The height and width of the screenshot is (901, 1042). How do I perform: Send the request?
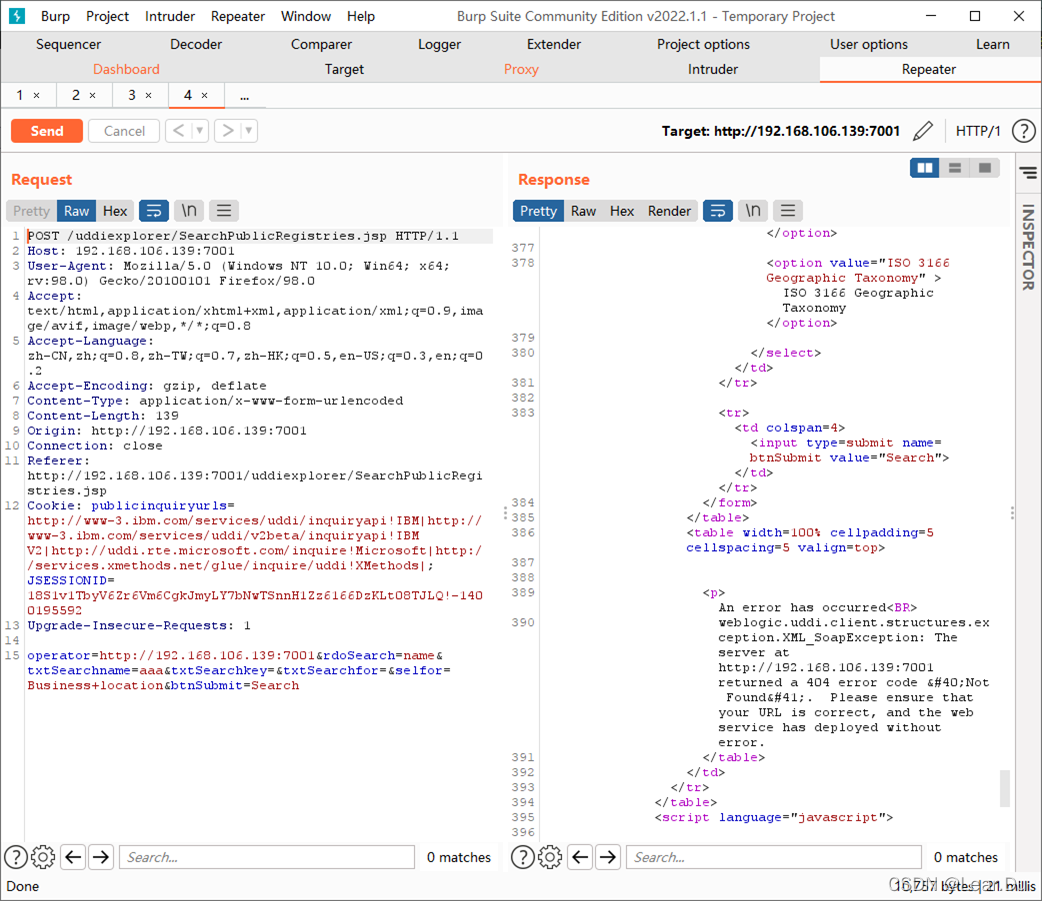coord(47,131)
